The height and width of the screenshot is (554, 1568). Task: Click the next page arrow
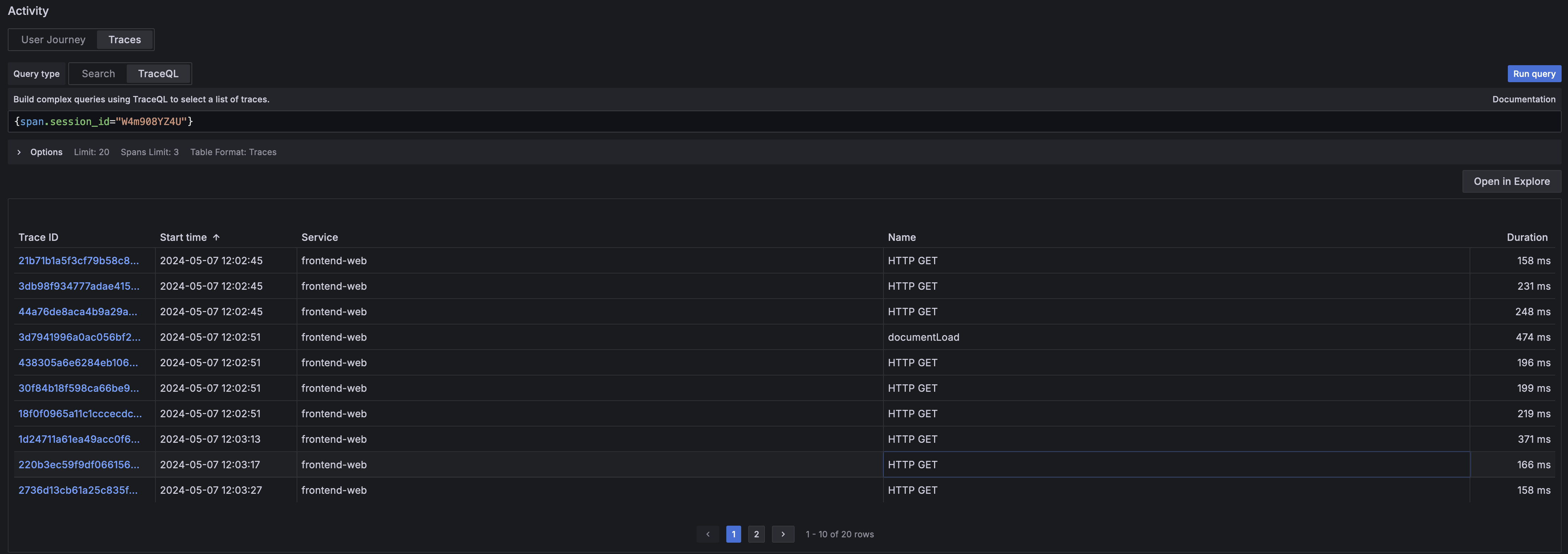click(783, 534)
